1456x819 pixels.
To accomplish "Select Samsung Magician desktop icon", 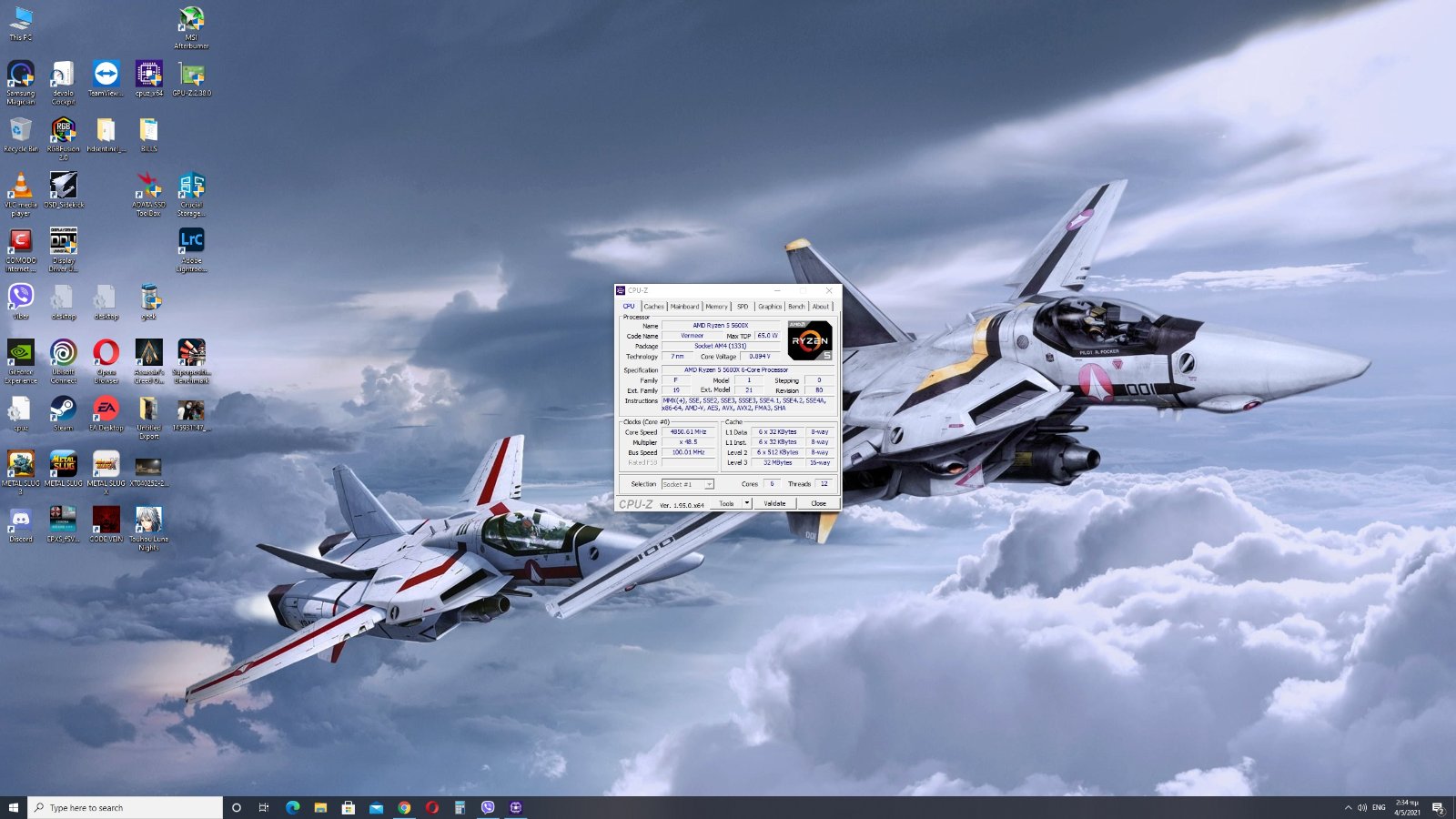I will tap(20, 84).
